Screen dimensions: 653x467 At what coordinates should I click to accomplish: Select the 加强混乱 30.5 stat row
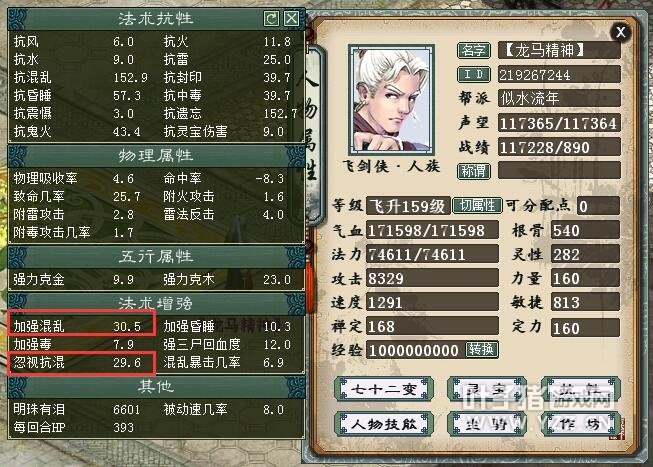pos(82,326)
